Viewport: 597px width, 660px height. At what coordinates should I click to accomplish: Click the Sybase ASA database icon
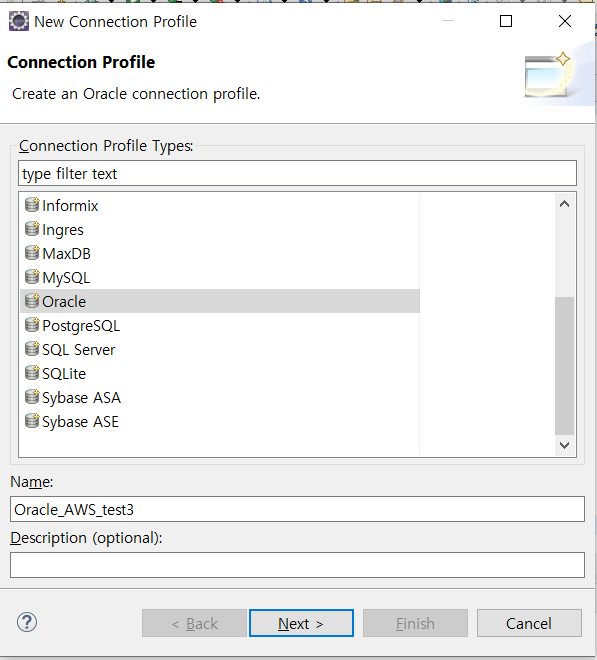32,397
